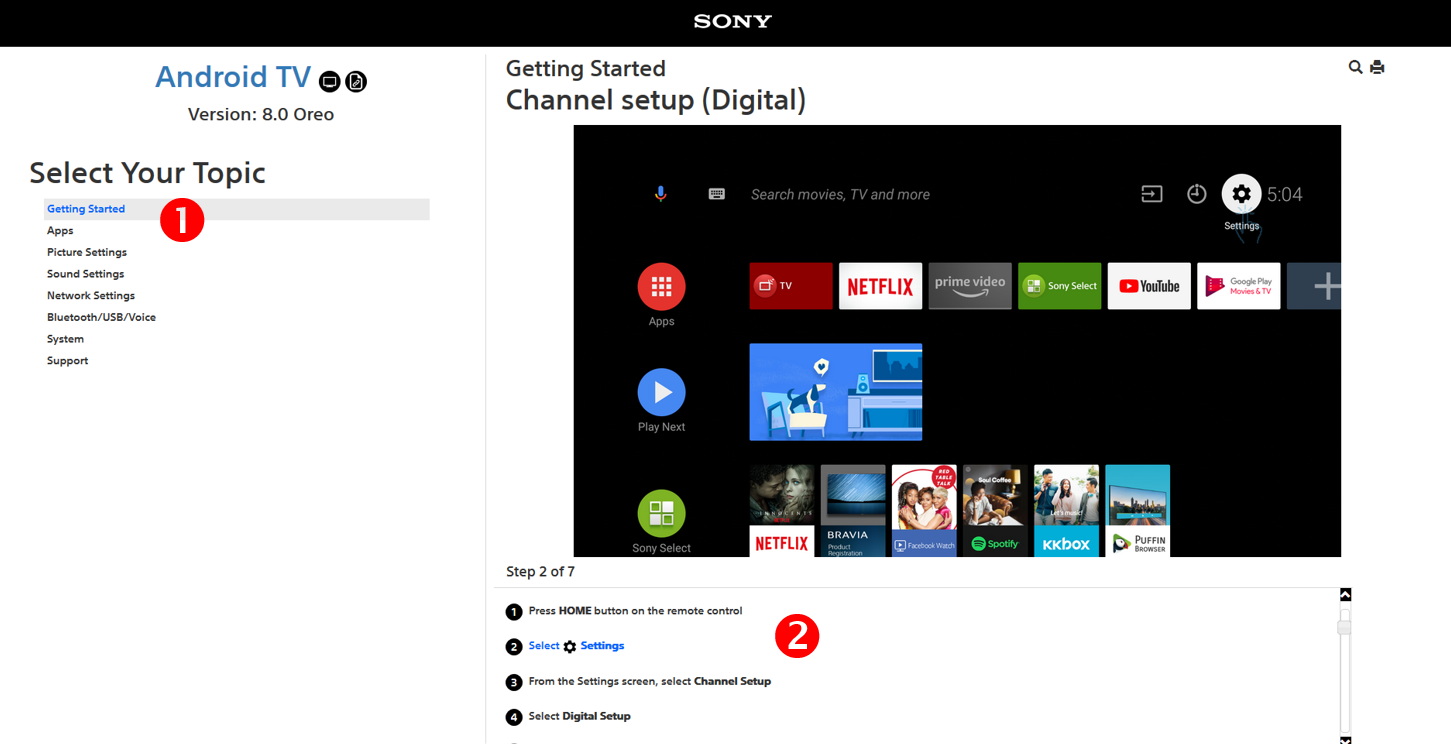The image size is (1451, 744).
Task: Click the Netflix app tile
Action: pyautogui.click(x=880, y=286)
